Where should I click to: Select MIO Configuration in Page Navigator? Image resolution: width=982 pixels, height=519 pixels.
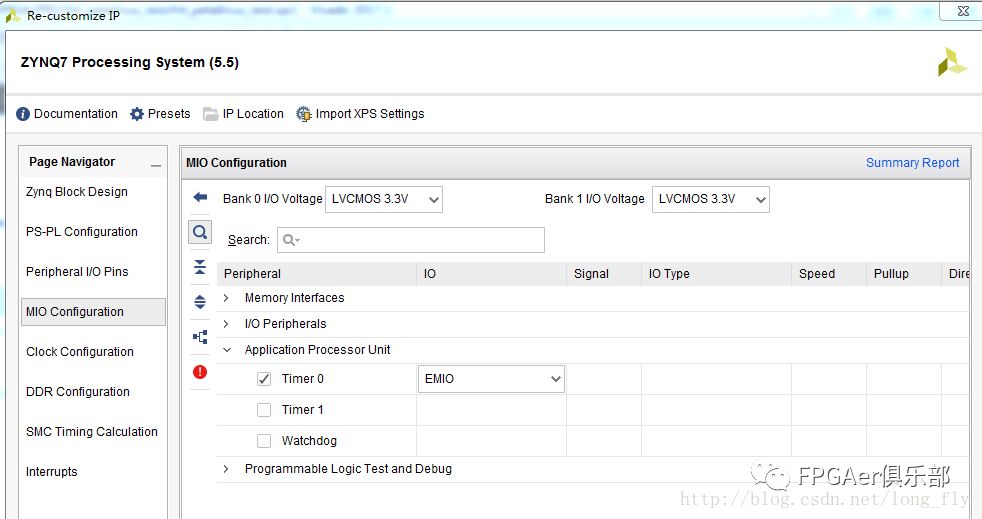coord(93,312)
